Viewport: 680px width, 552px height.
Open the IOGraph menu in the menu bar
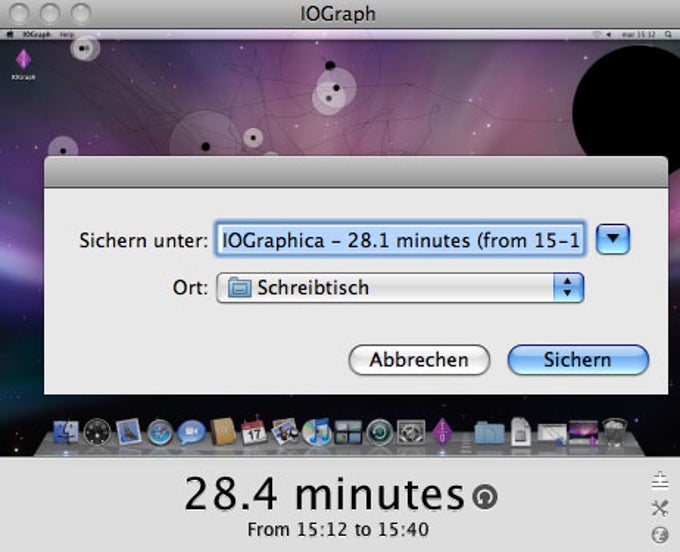pyautogui.click(x=37, y=34)
